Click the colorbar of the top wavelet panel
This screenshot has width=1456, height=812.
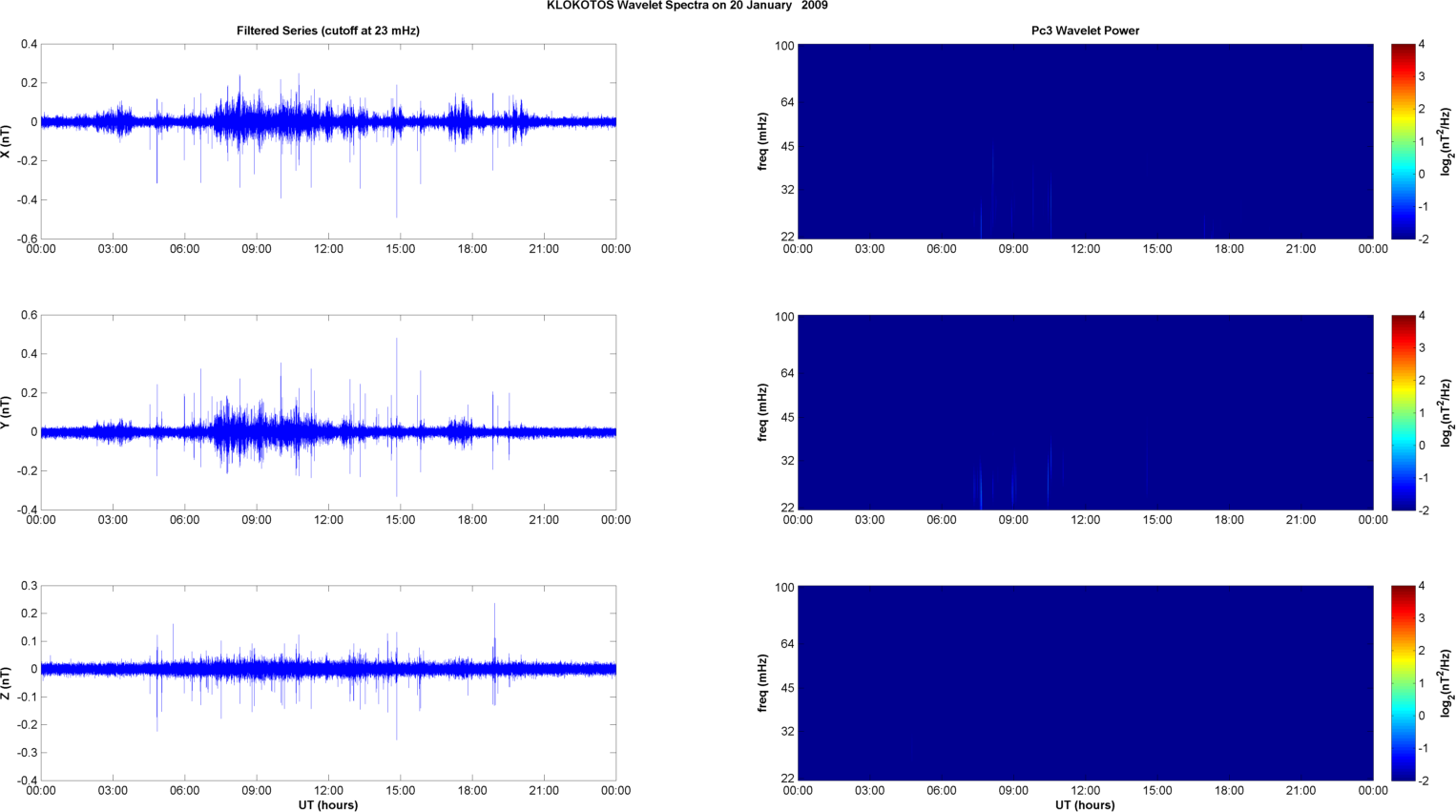1403,141
